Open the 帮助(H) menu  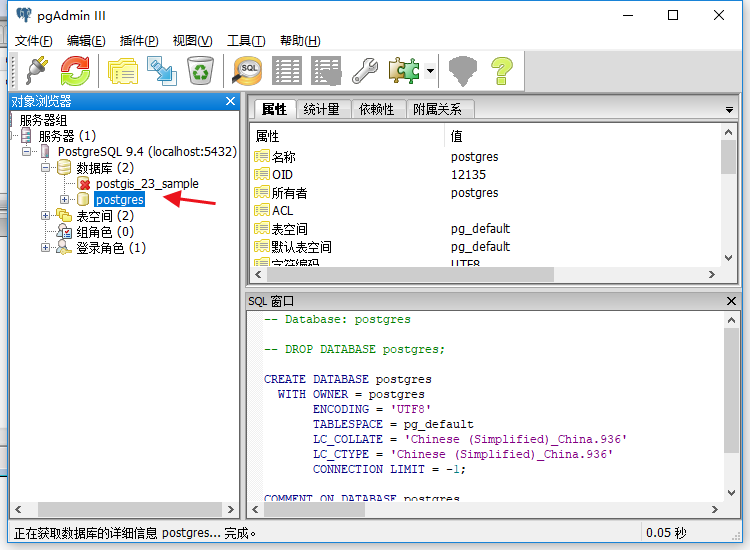click(300, 41)
